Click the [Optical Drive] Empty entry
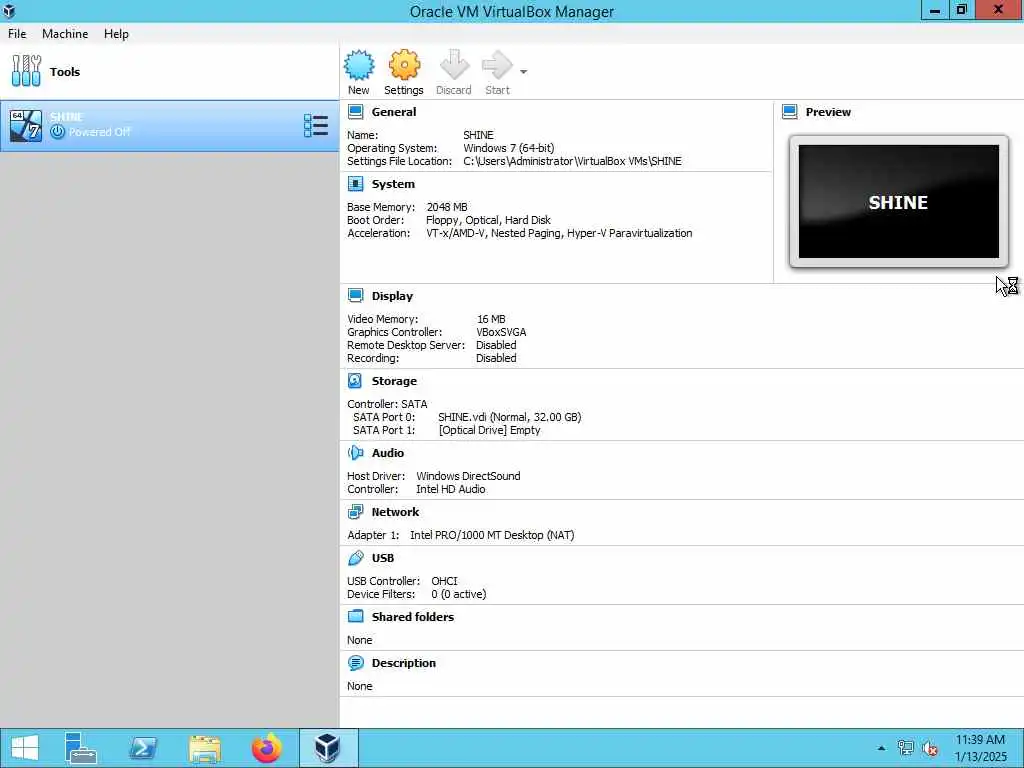 (490, 430)
